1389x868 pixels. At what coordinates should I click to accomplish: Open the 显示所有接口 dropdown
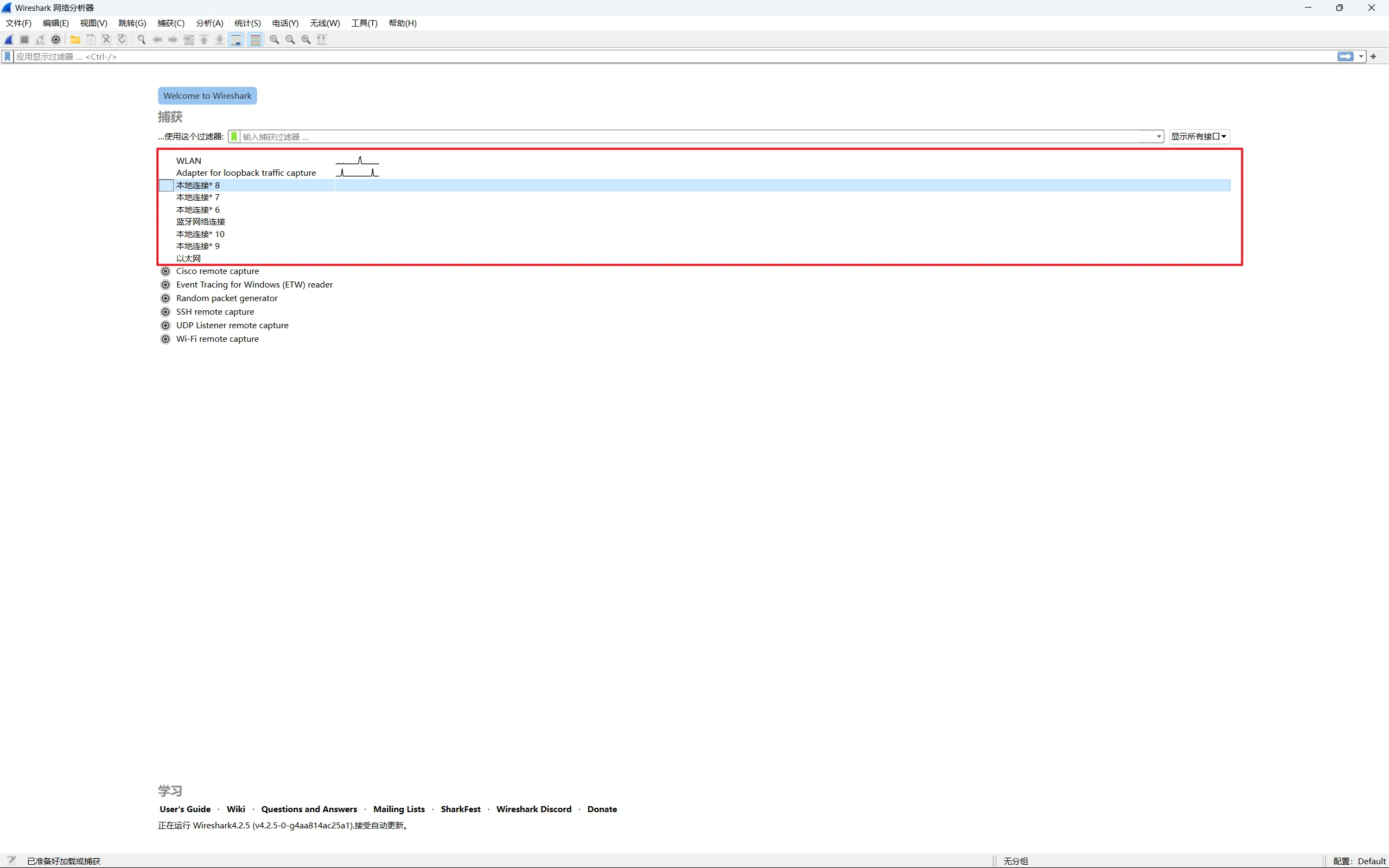pos(1199,137)
